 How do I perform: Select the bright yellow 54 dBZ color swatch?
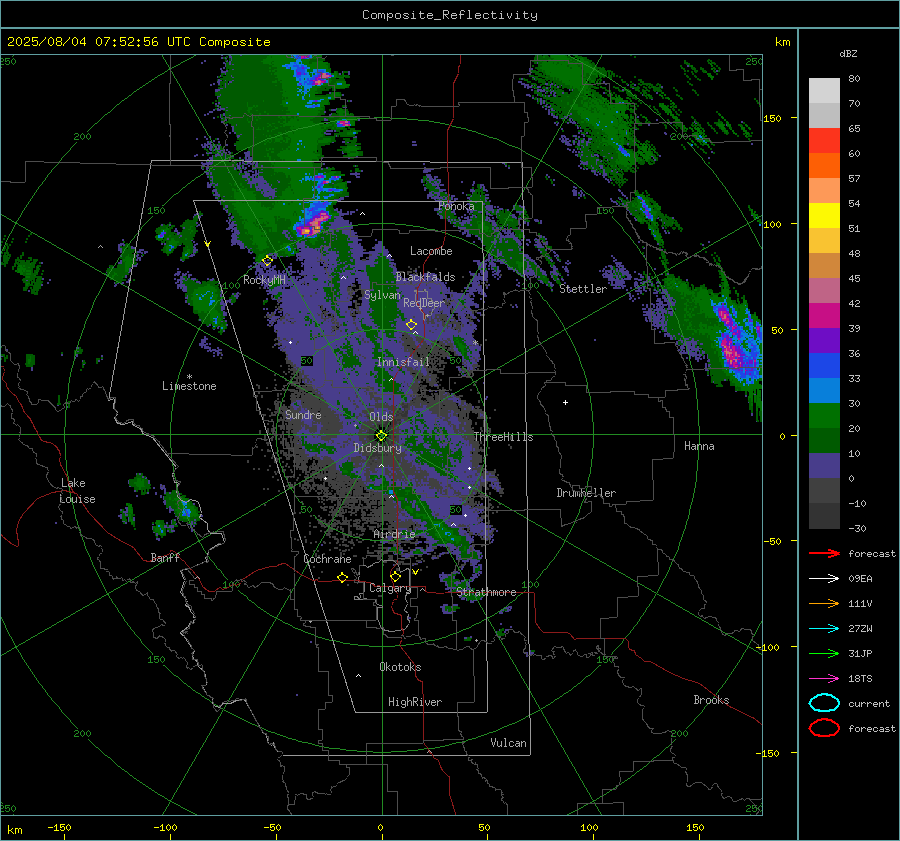pyautogui.click(x=824, y=215)
